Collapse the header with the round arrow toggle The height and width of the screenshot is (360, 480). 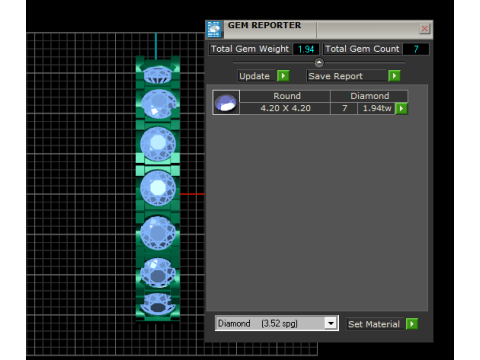click(319, 62)
